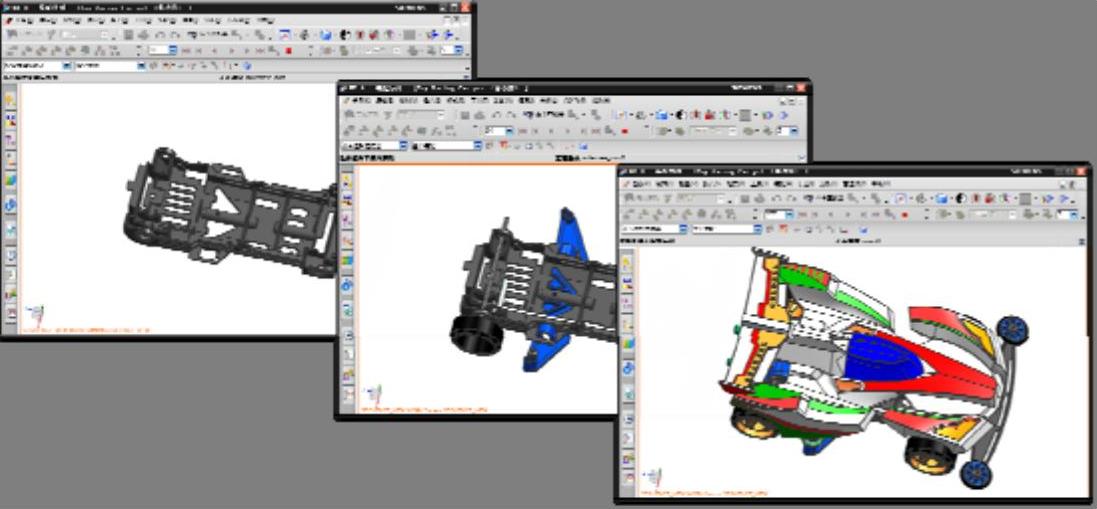Image resolution: width=1097 pixels, height=509 pixels.
Task: Open the File menu in the middle window
Action: 362,101
